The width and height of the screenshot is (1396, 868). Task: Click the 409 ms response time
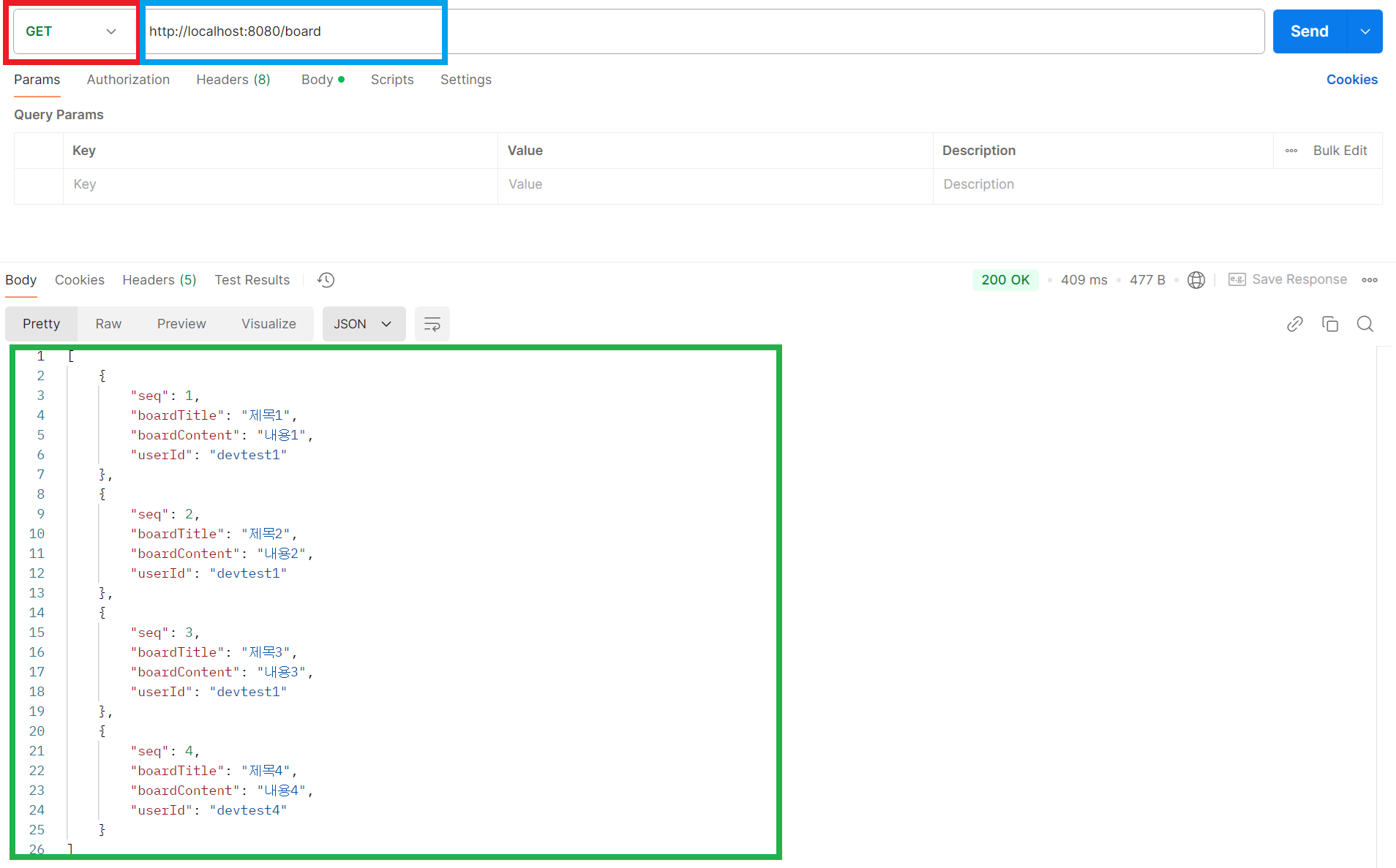[x=1084, y=280]
